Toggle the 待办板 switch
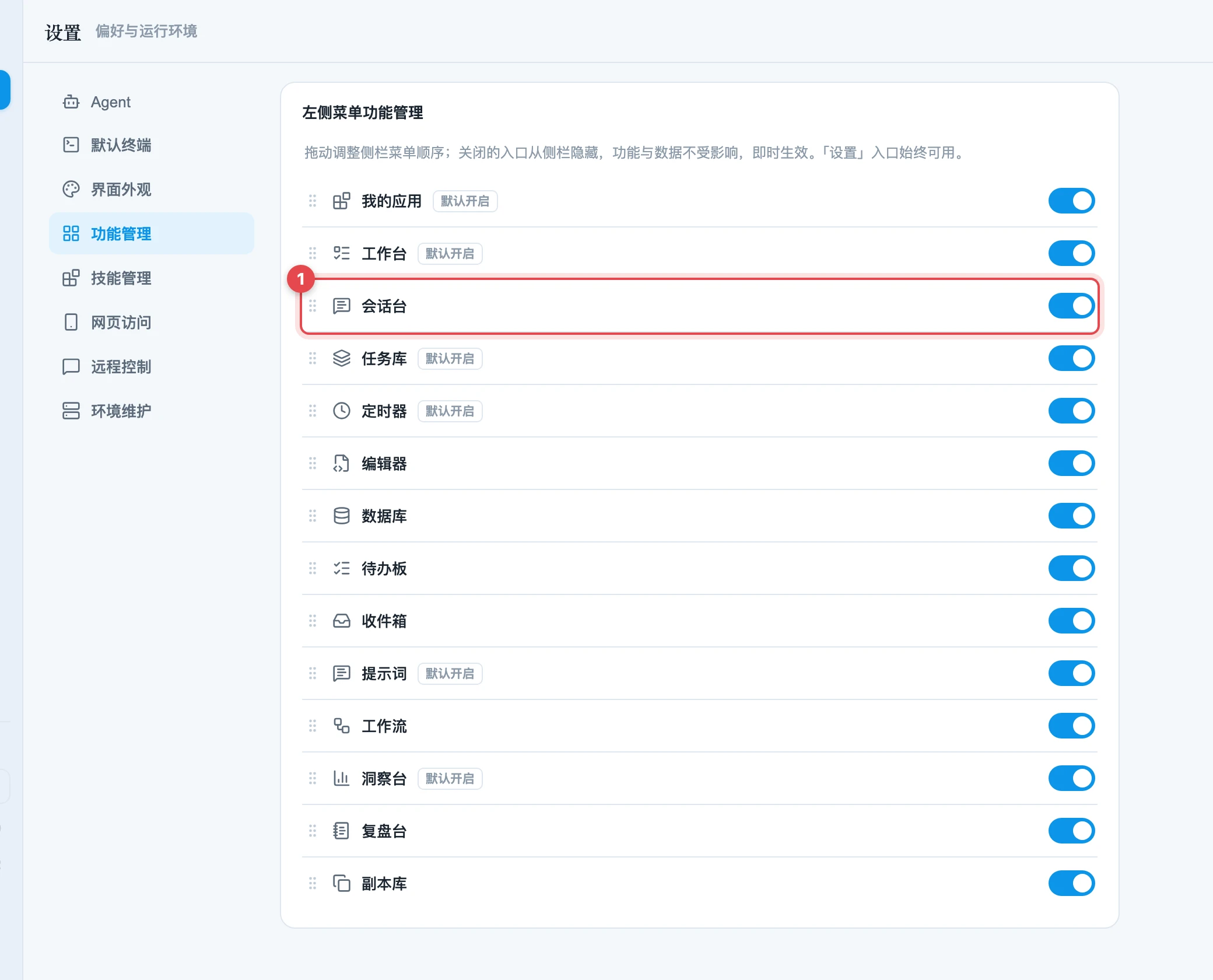1213x980 pixels. tap(1071, 569)
